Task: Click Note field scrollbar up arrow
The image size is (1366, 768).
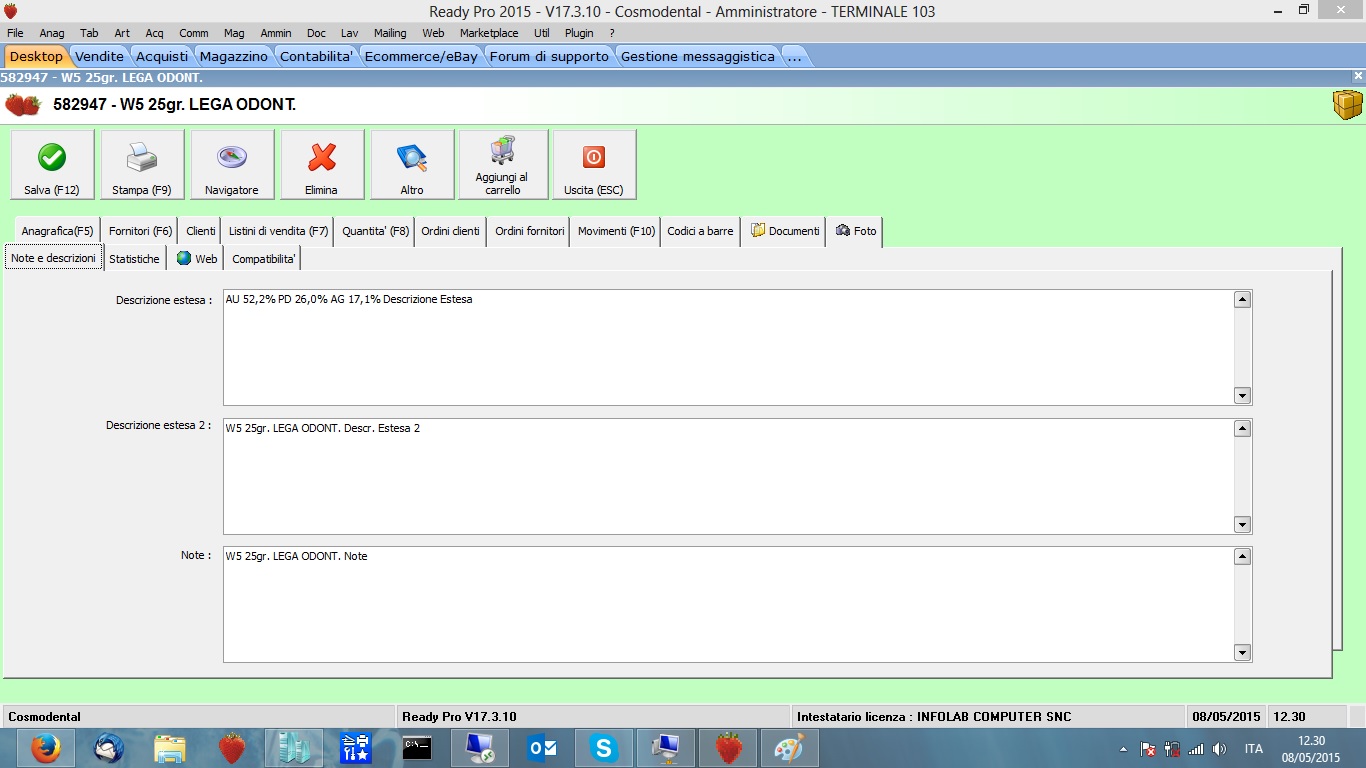Action: [x=1242, y=557]
